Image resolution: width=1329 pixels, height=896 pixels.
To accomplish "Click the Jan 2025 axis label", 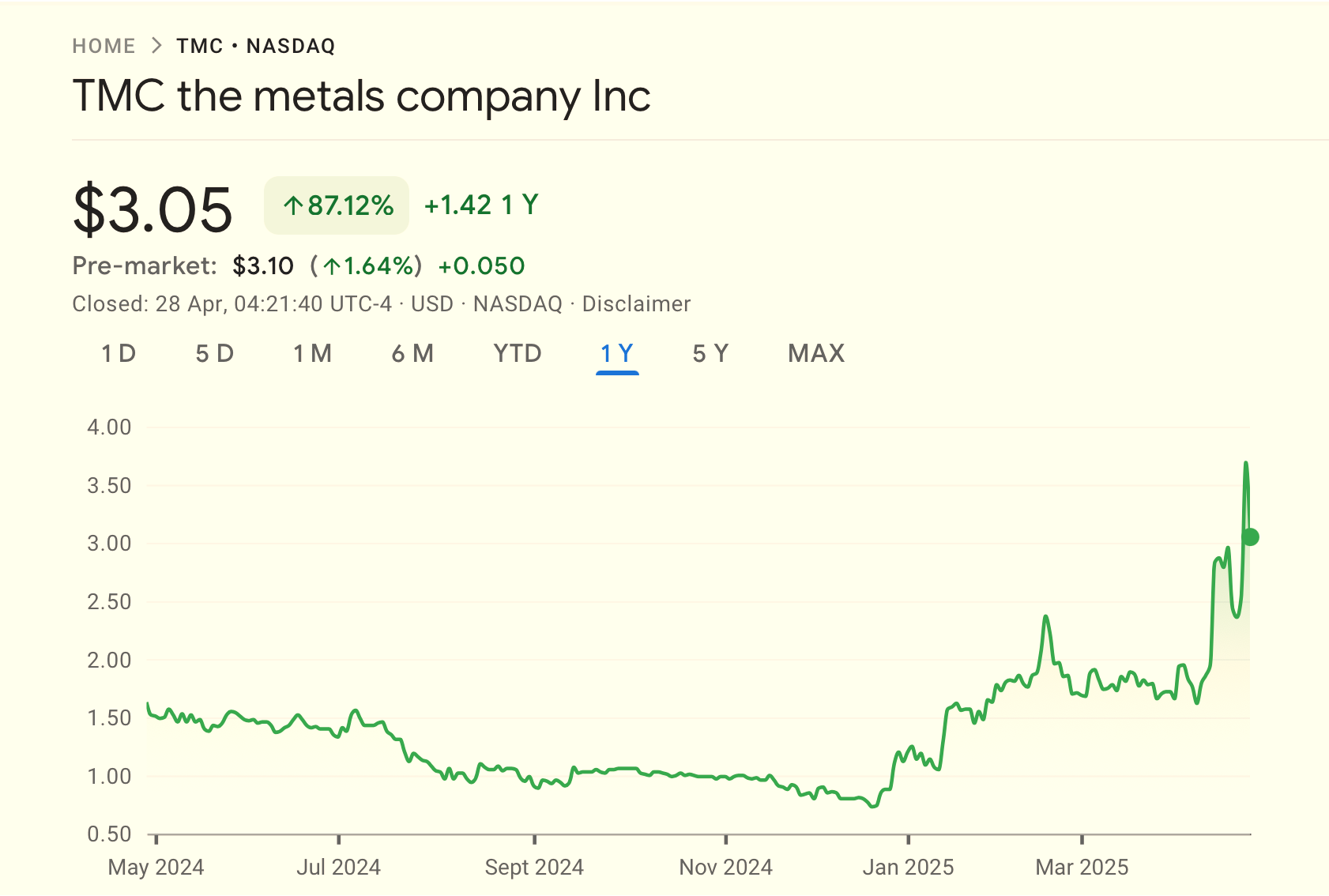I will 908,867.
